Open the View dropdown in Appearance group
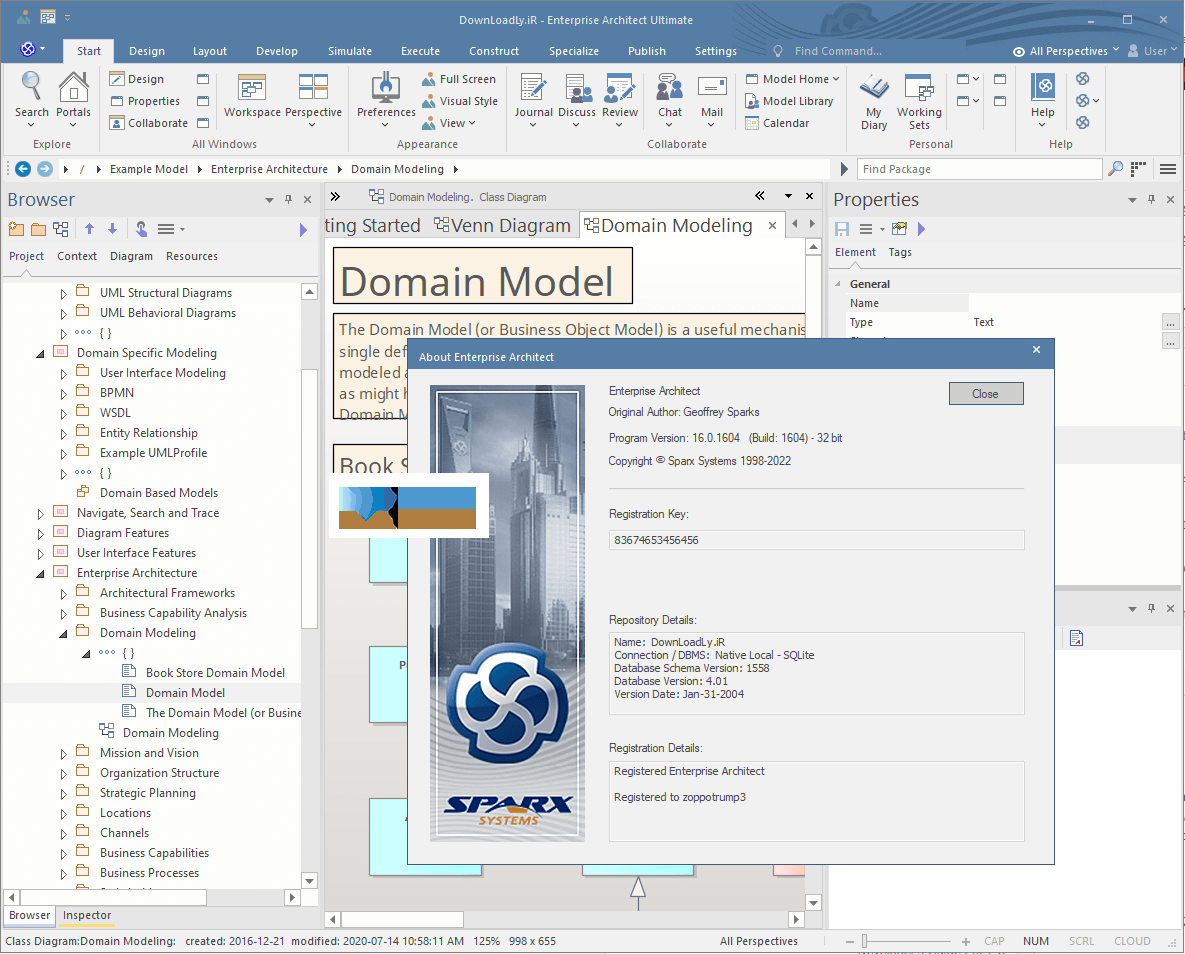Viewport: 1185px width, 954px height. point(450,122)
